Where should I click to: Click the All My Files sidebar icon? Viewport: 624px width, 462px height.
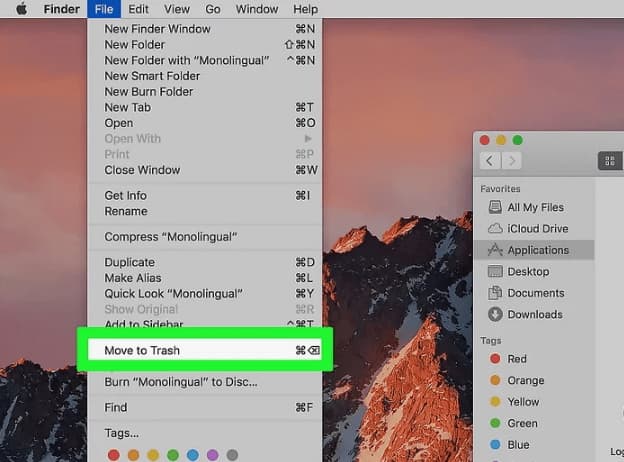[x=495, y=207]
